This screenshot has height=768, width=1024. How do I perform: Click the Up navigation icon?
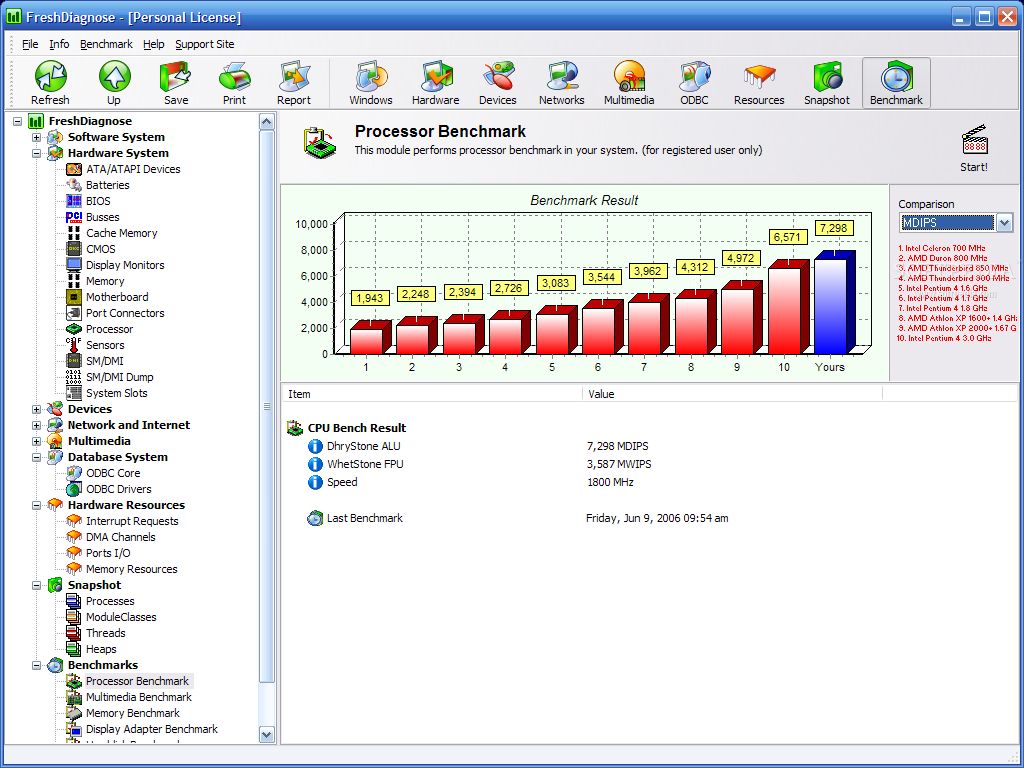coord(113,80)
